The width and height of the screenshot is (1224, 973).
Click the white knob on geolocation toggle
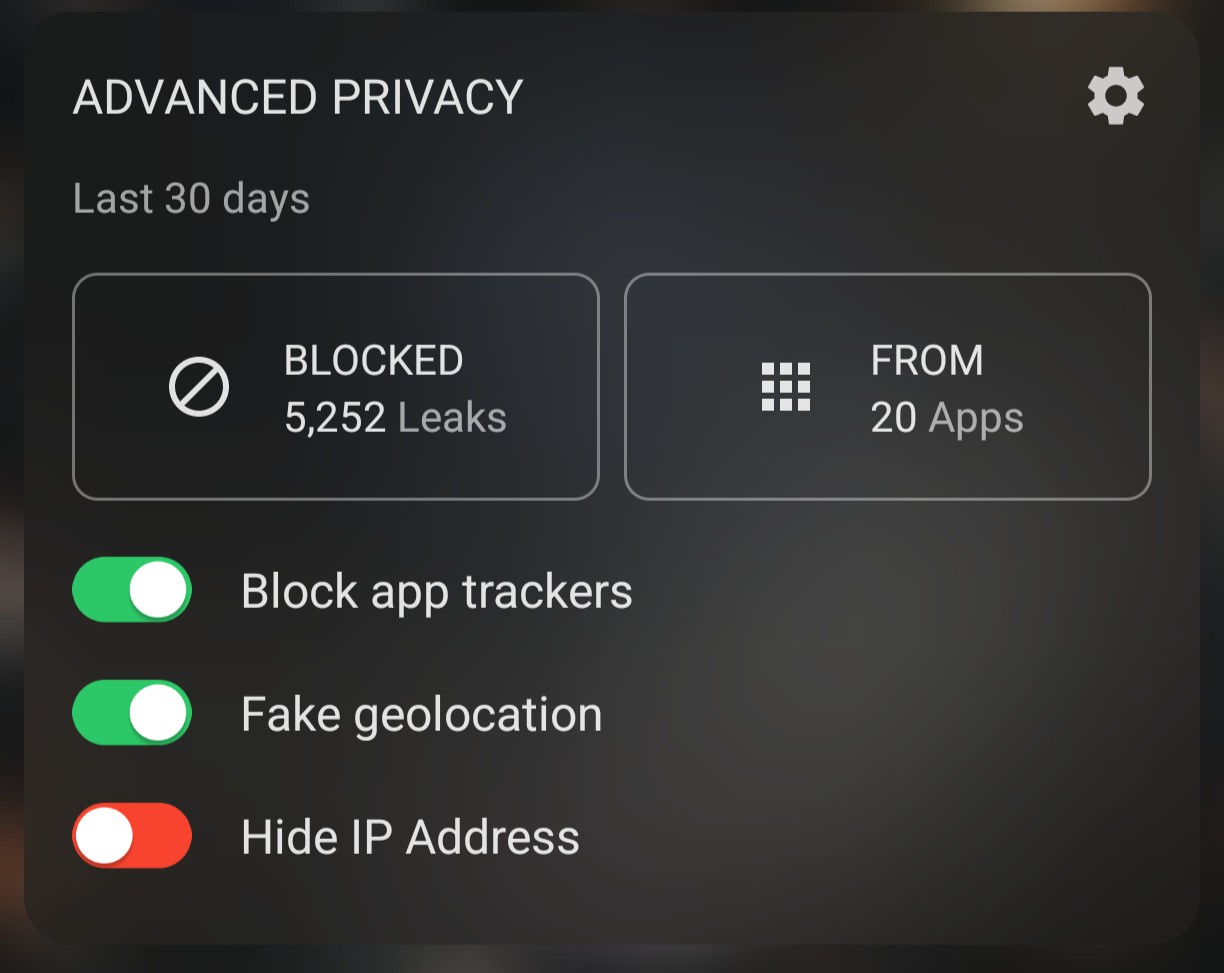[x=159, y=713]
